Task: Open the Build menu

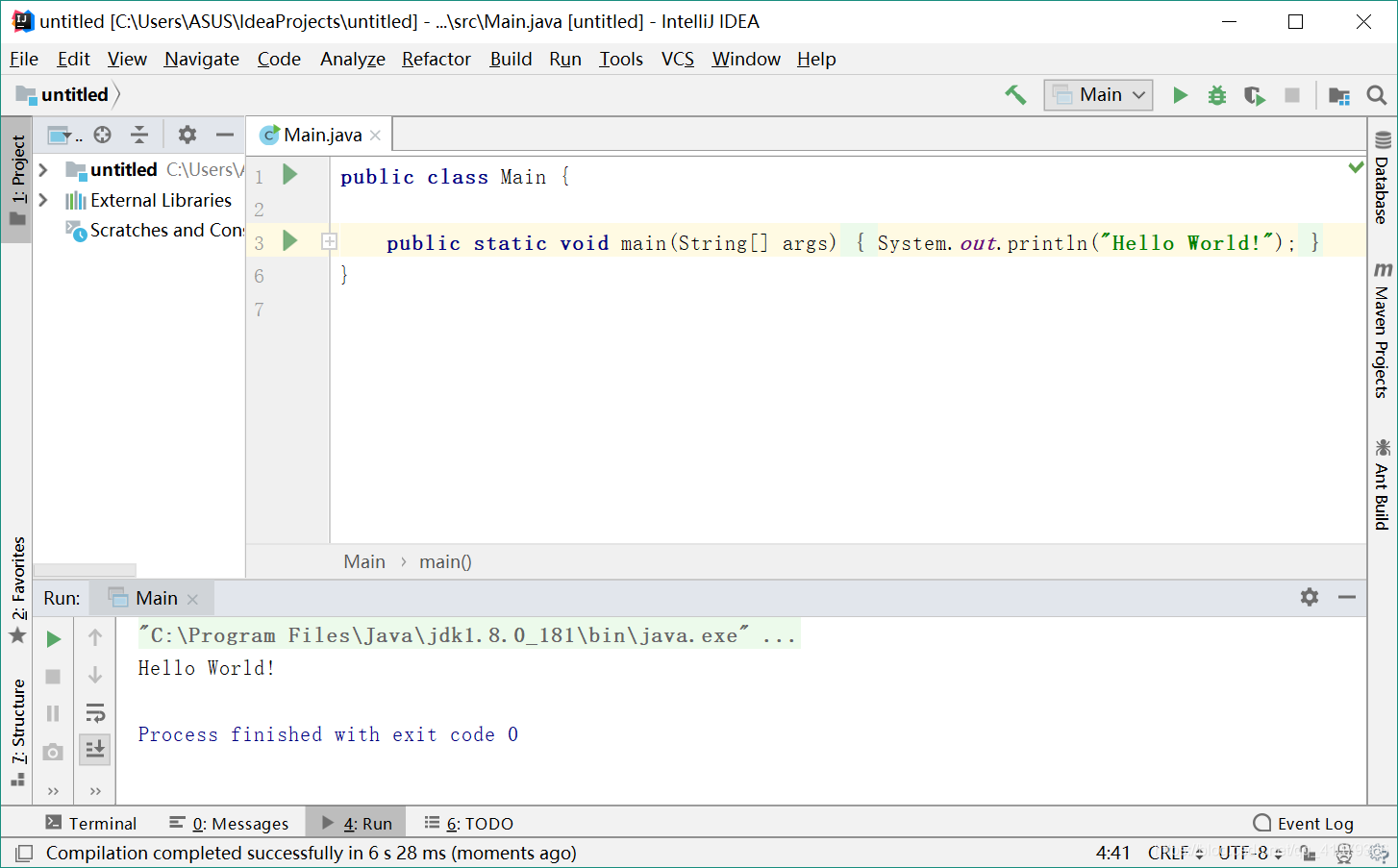Action: click(511, 59)
